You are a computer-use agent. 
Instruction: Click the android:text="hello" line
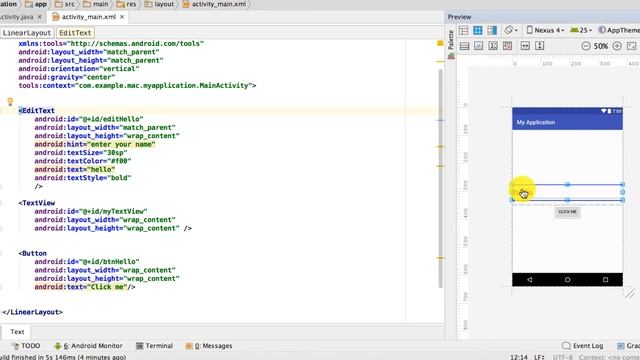point(75,169)
